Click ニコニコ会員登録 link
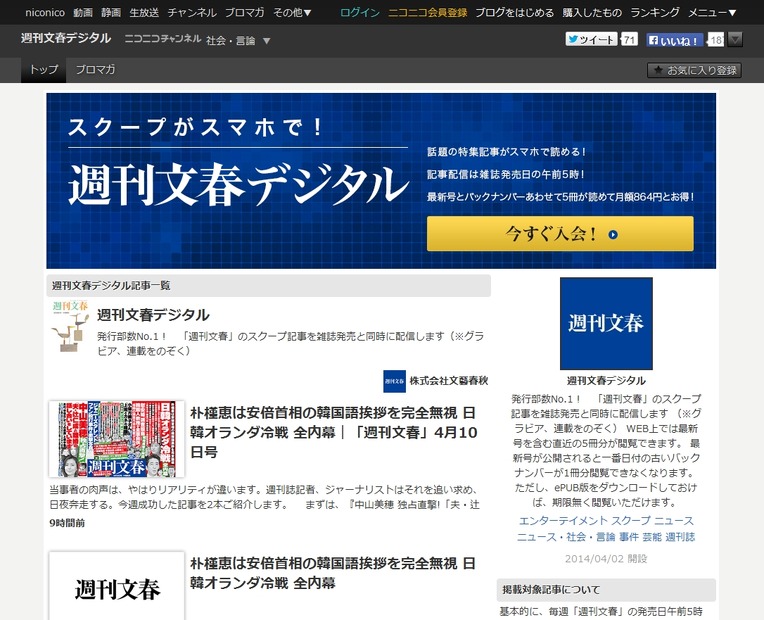This screenshot has height=620, width=764. pyautogui.click(x=427, y=13)
